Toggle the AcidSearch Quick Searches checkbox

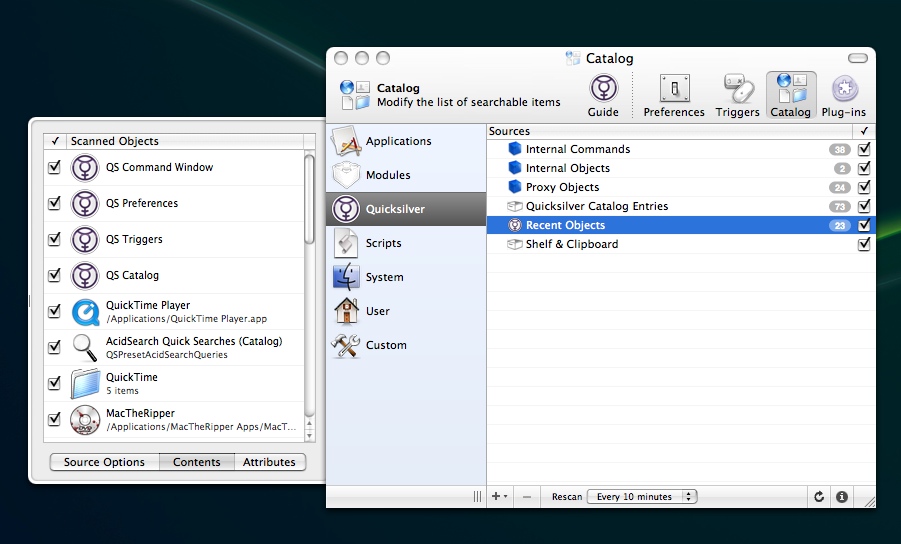pyautogui.click(x=55, y=347)
